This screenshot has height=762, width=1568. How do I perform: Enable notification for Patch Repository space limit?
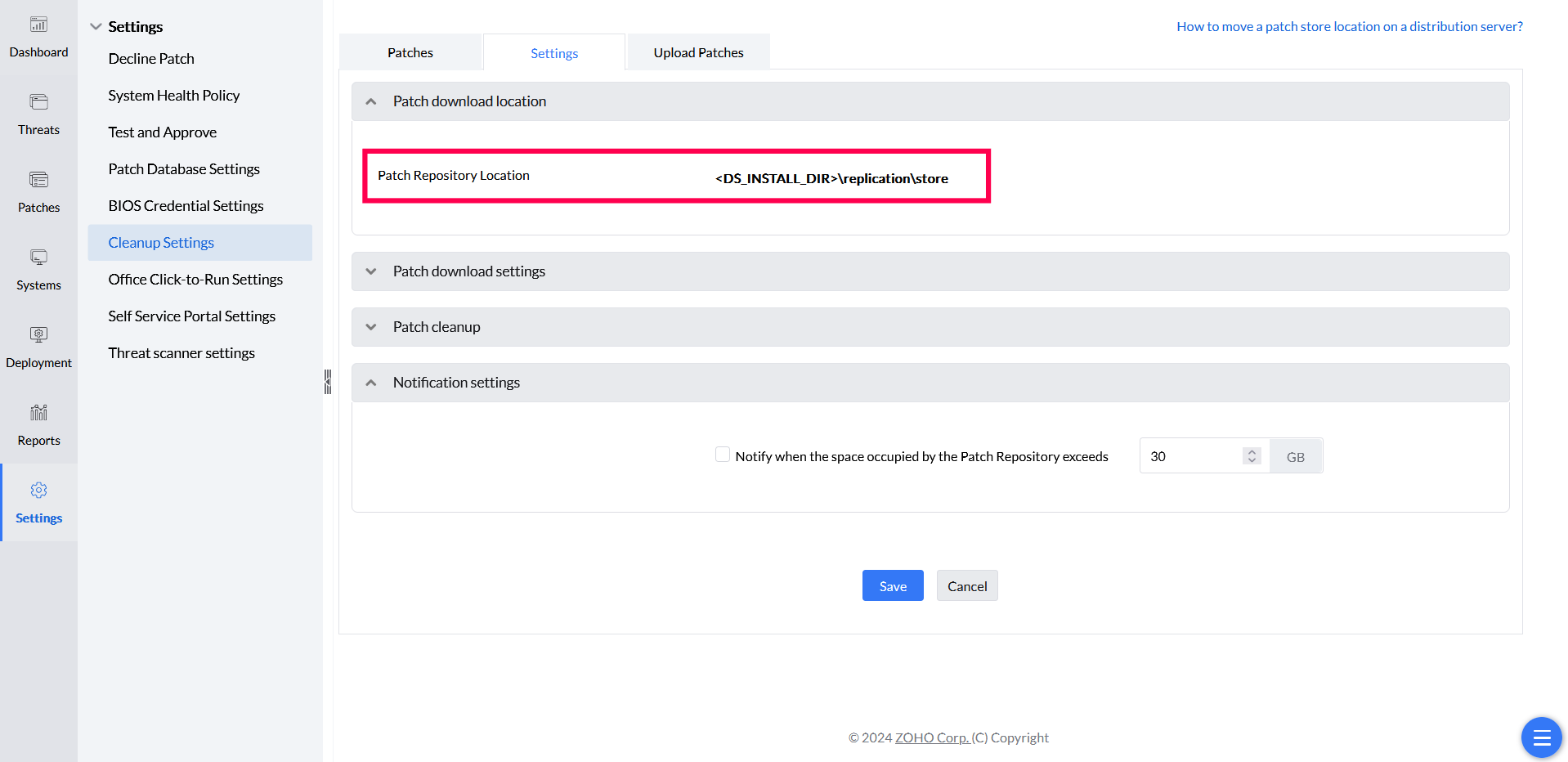click(723, 454)
